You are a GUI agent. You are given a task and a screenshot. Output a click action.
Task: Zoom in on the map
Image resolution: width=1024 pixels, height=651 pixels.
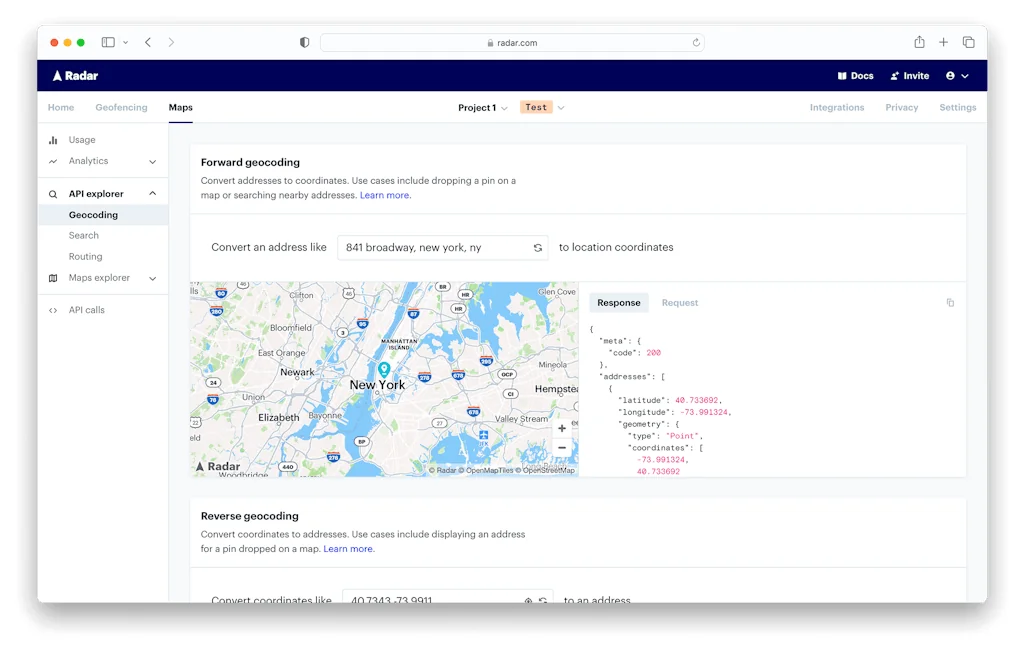point(562,428)
